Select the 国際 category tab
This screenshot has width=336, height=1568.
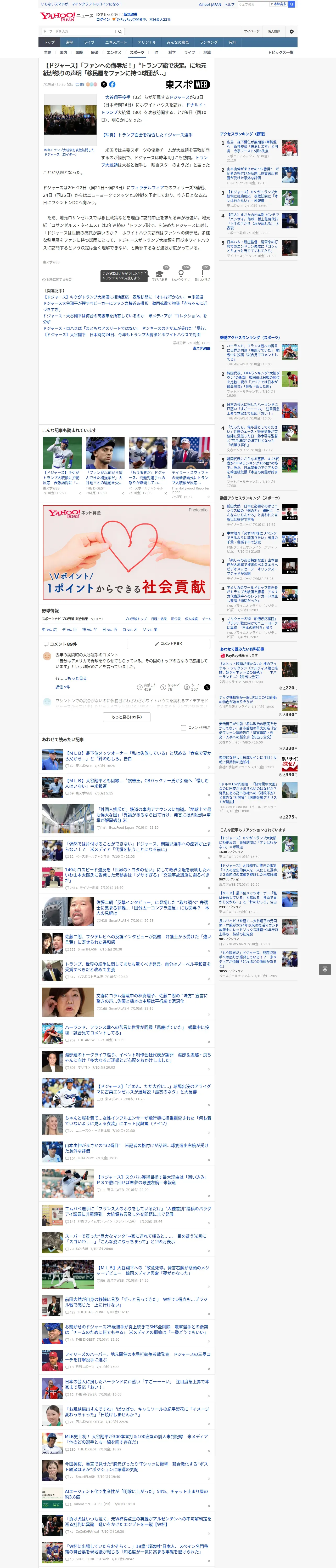tap(79, 53)
